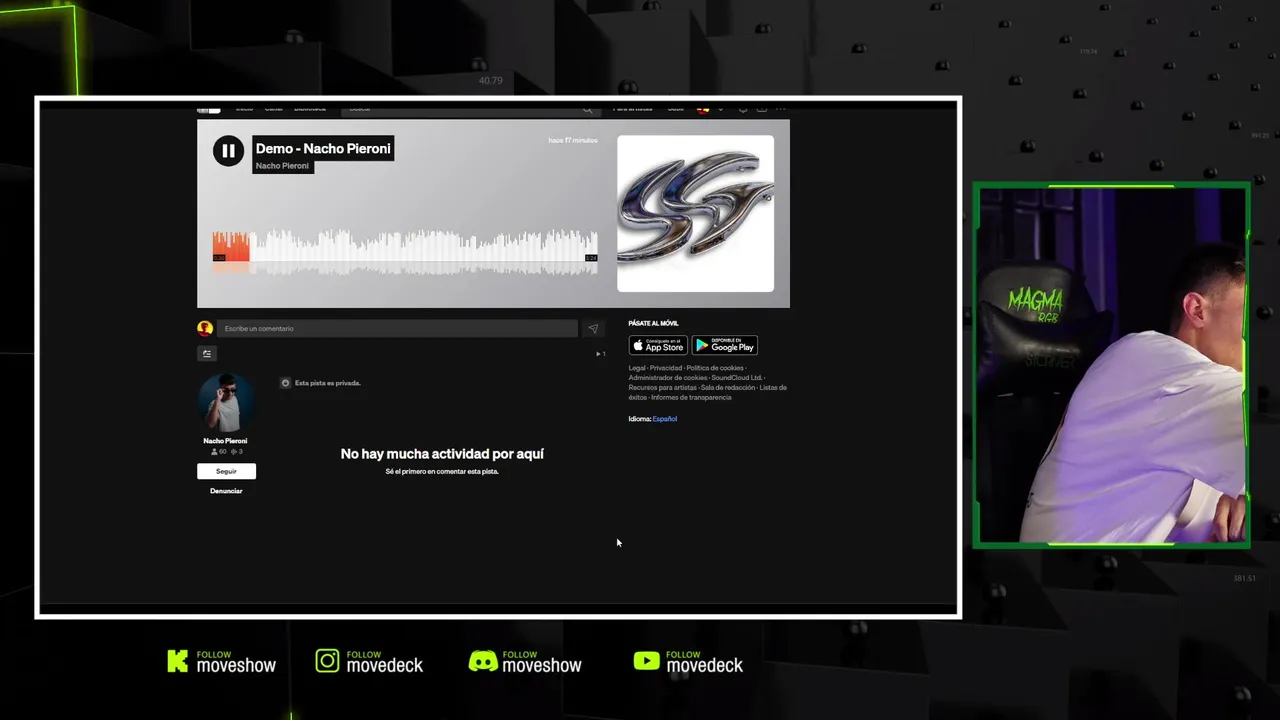Click the Escribe un comentario field
1280x720 pixels.
click(x=397, y=328)
